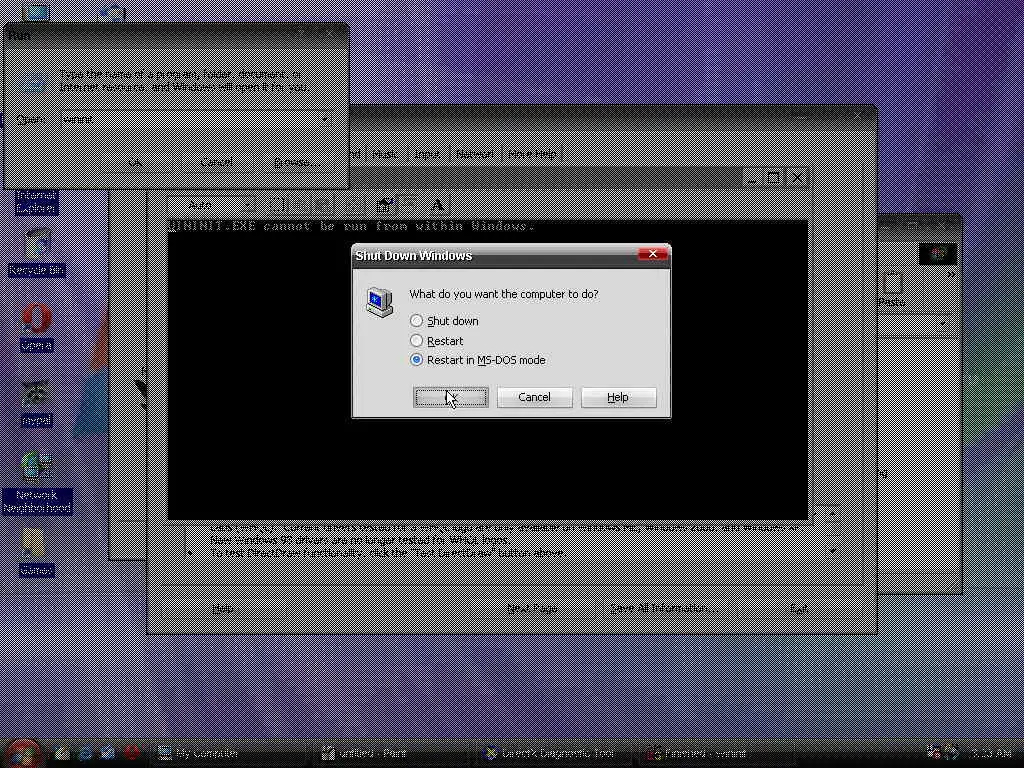Click the system tray clock
The image size is (1024, 768).
991,754
